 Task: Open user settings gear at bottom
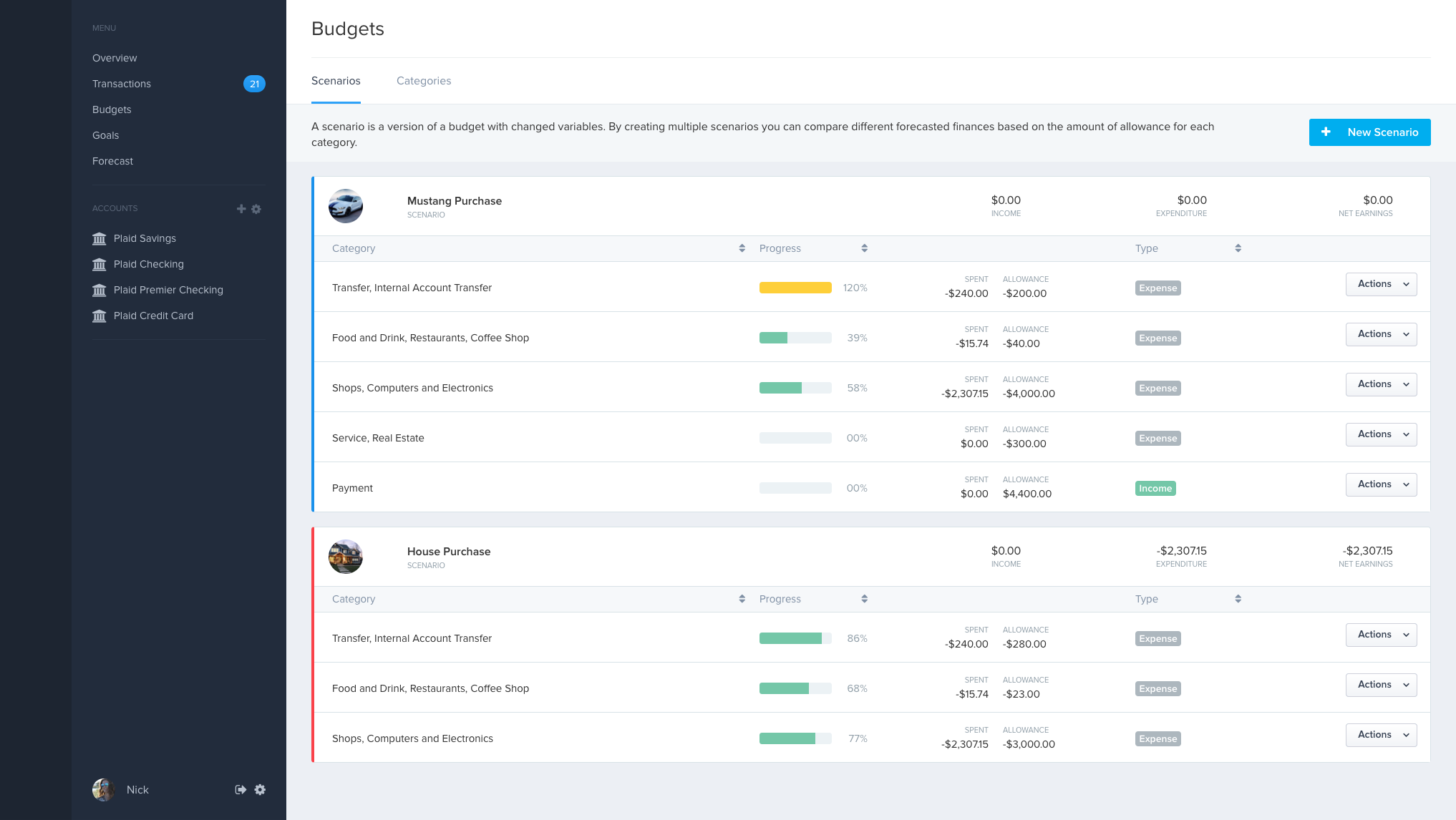(x=260, y=789)
